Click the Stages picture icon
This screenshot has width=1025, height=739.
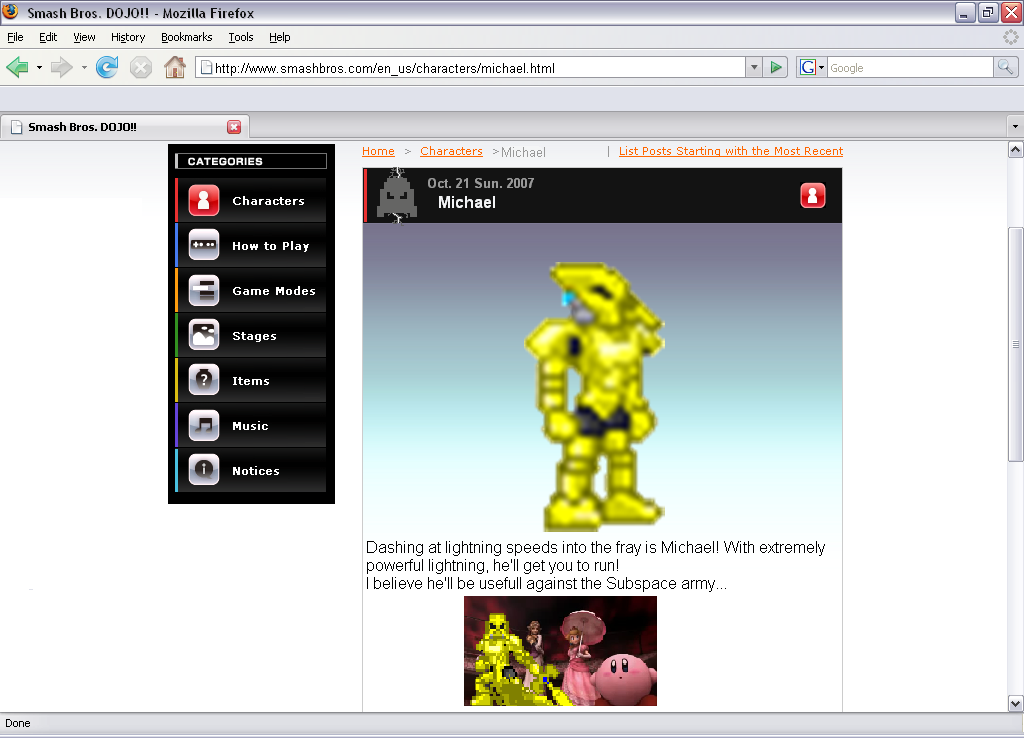(x=204, y=335)
